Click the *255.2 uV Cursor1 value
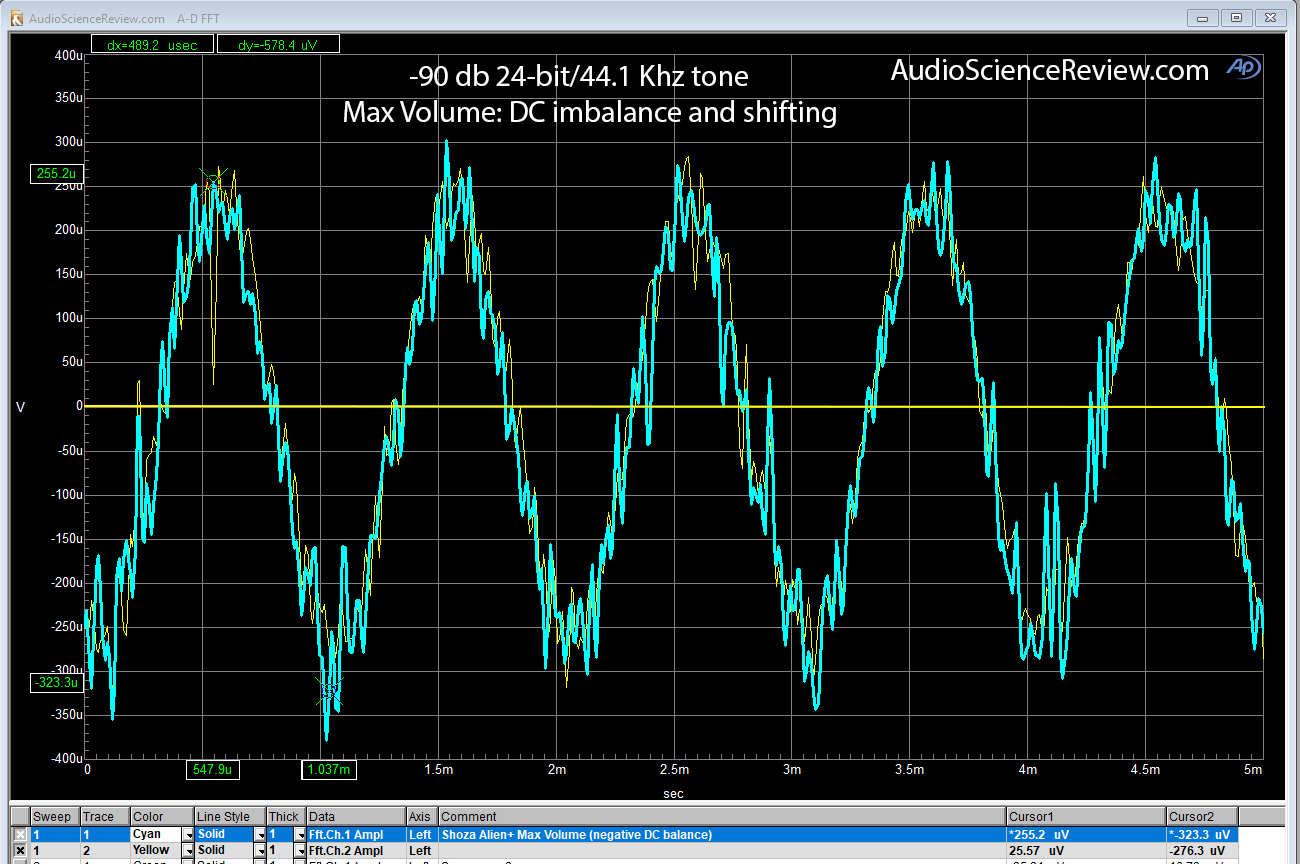This screenshot has height=864, width=1300. tap(1086, 834)
